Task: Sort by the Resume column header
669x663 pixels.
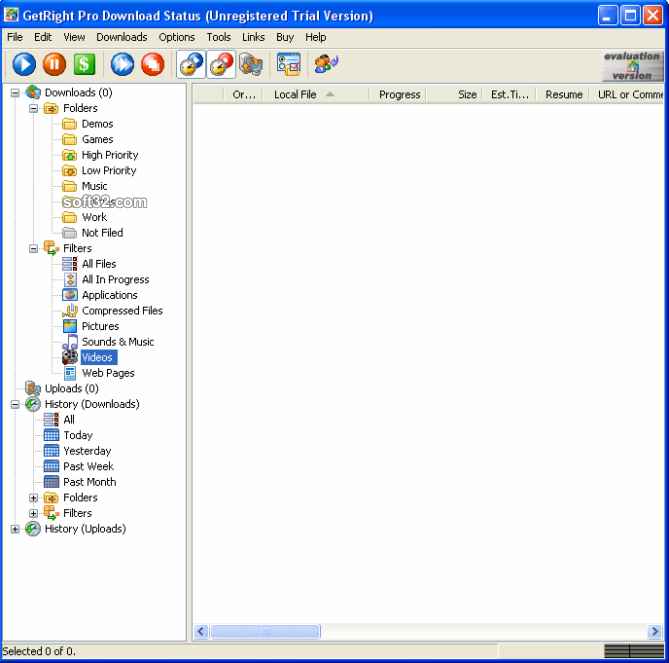Action: click(x=563, y=95)
